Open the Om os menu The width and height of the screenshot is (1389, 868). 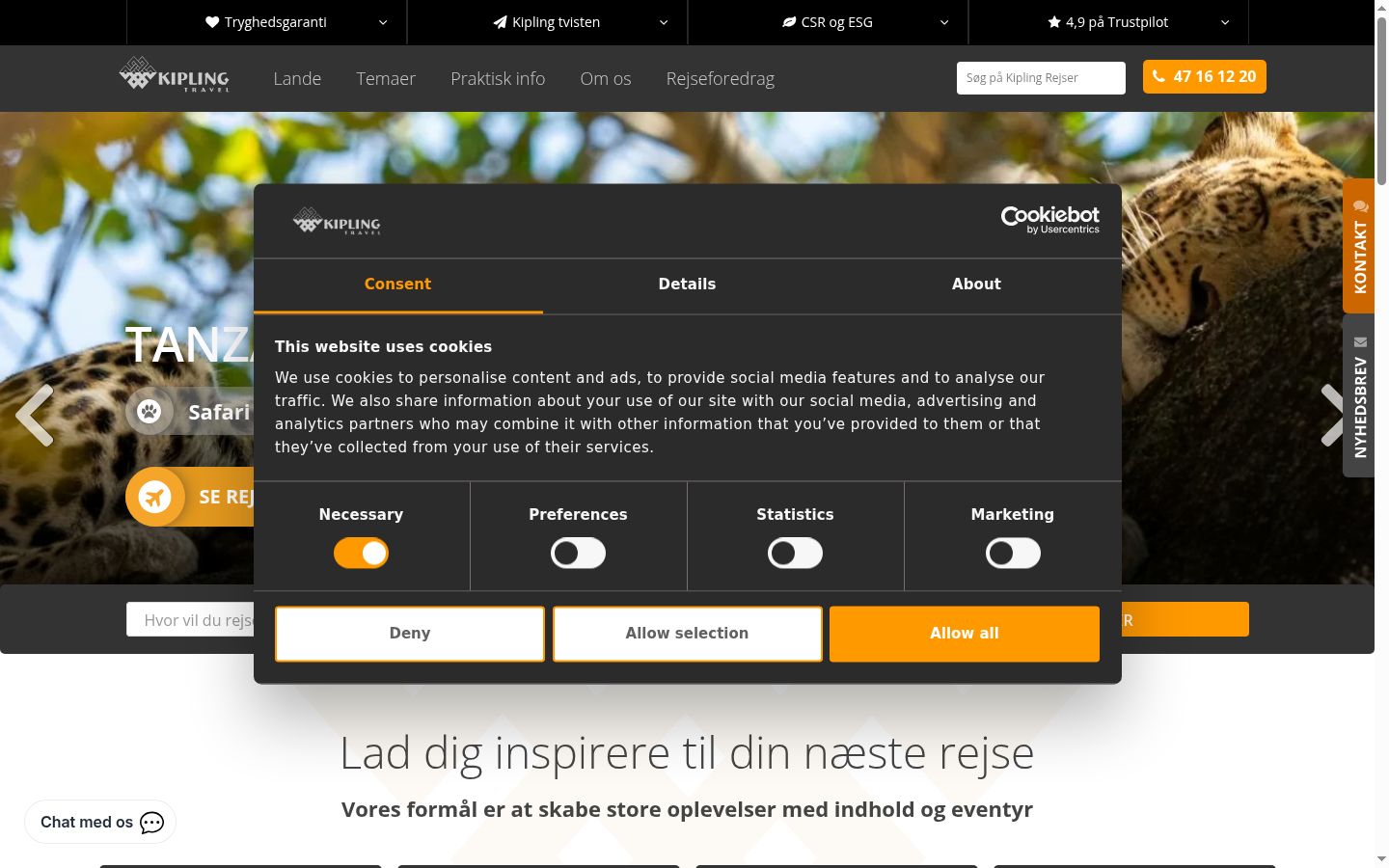606,78
